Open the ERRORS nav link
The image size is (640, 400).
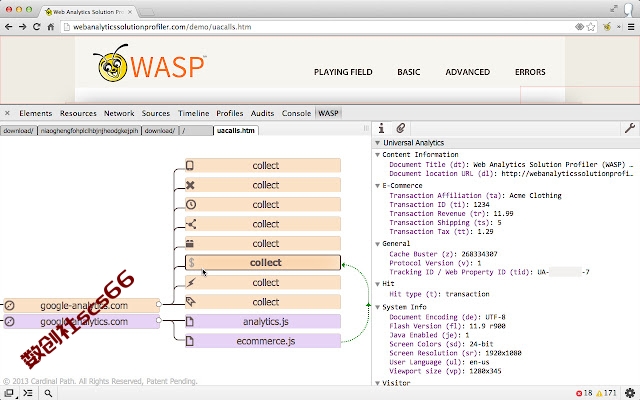pos(530,72)
